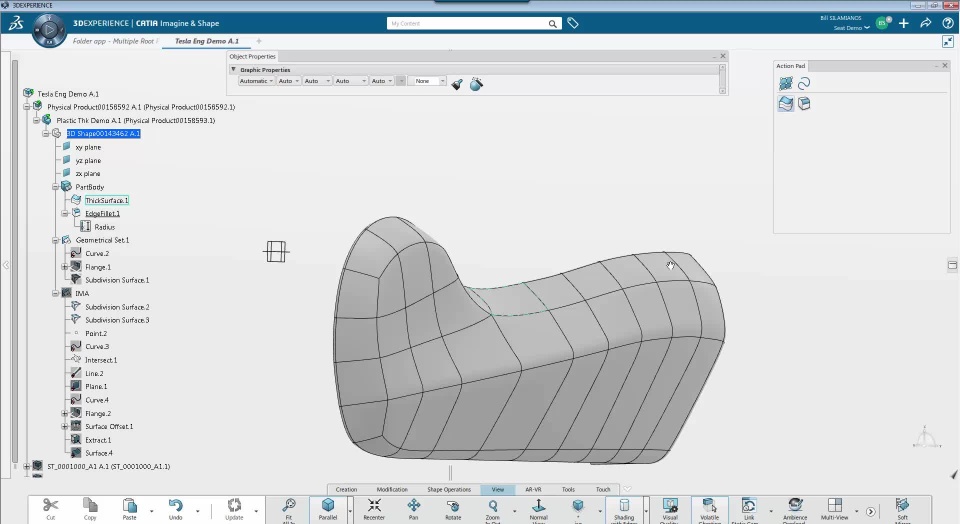Select the xy plane tree item

pyautogui.click(x=88, y=147)
